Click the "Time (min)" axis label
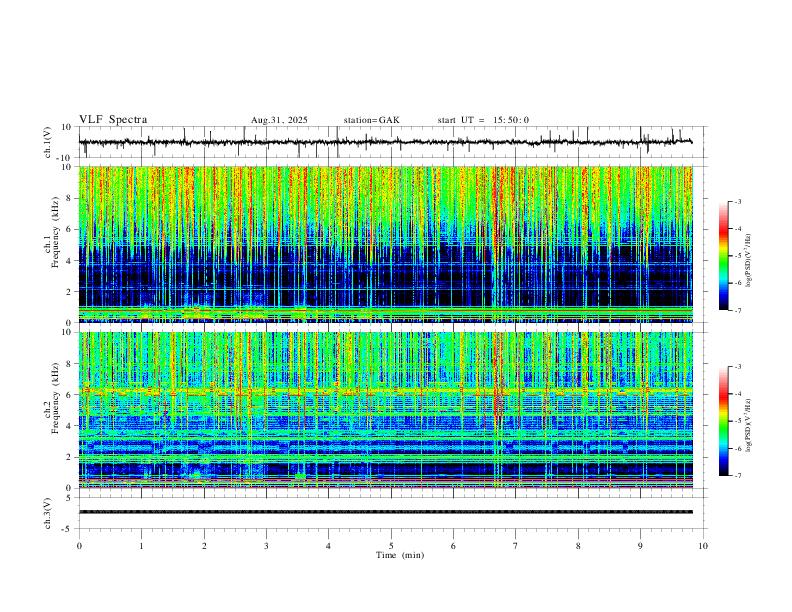 (x=400, y=555)
